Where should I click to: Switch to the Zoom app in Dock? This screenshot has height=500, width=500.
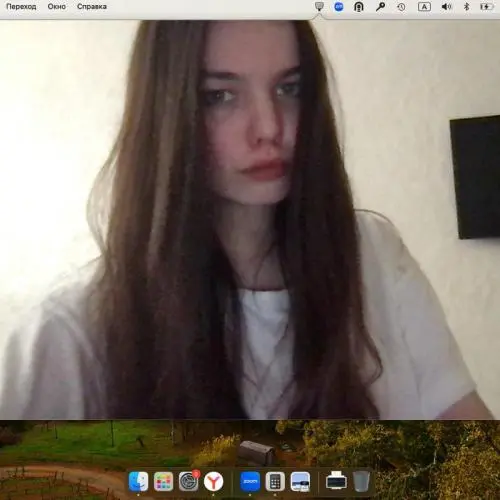pyautogui.click(x=250, y=481)
